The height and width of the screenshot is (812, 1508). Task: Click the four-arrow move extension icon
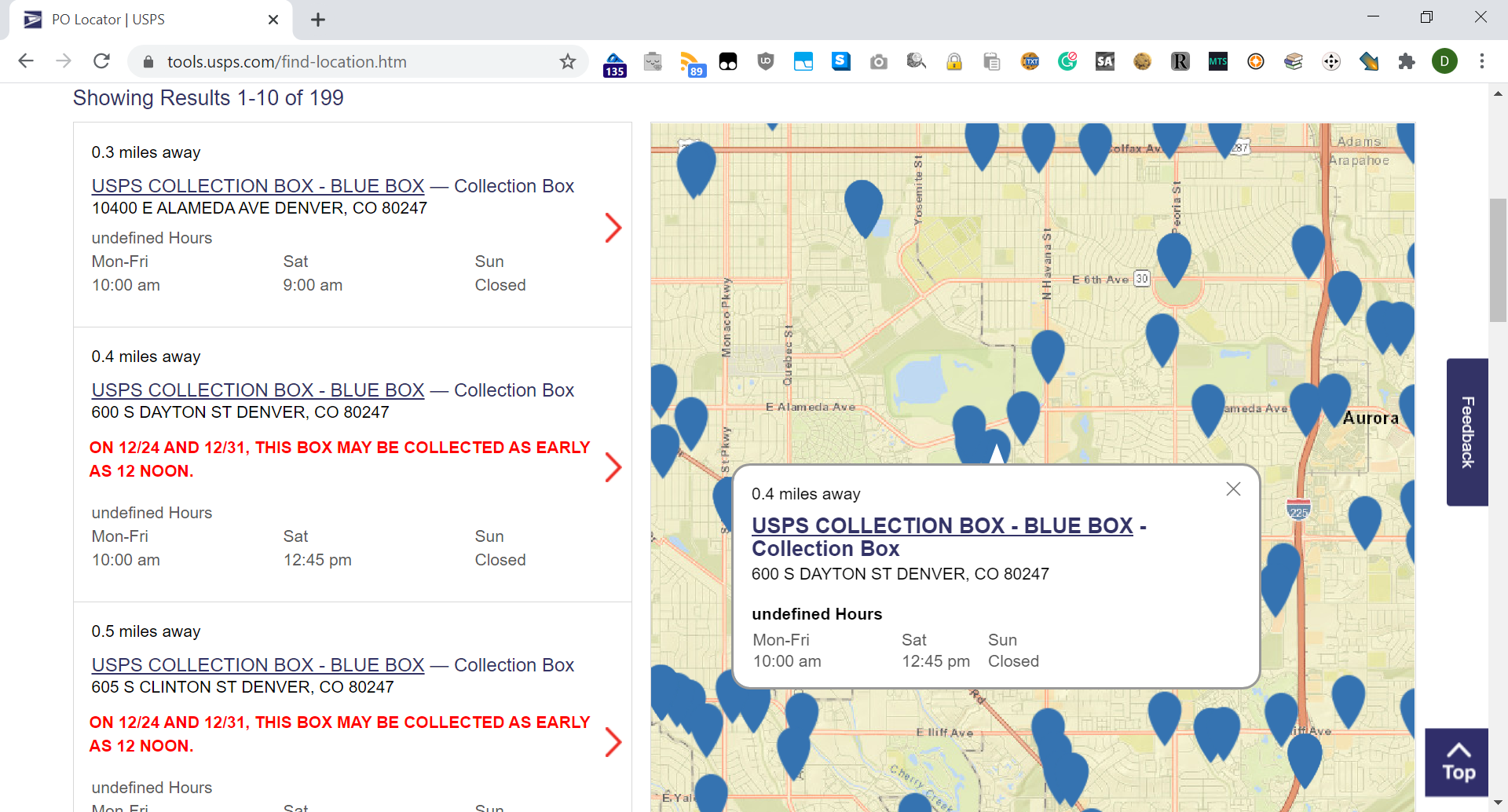click(1331, 61)
